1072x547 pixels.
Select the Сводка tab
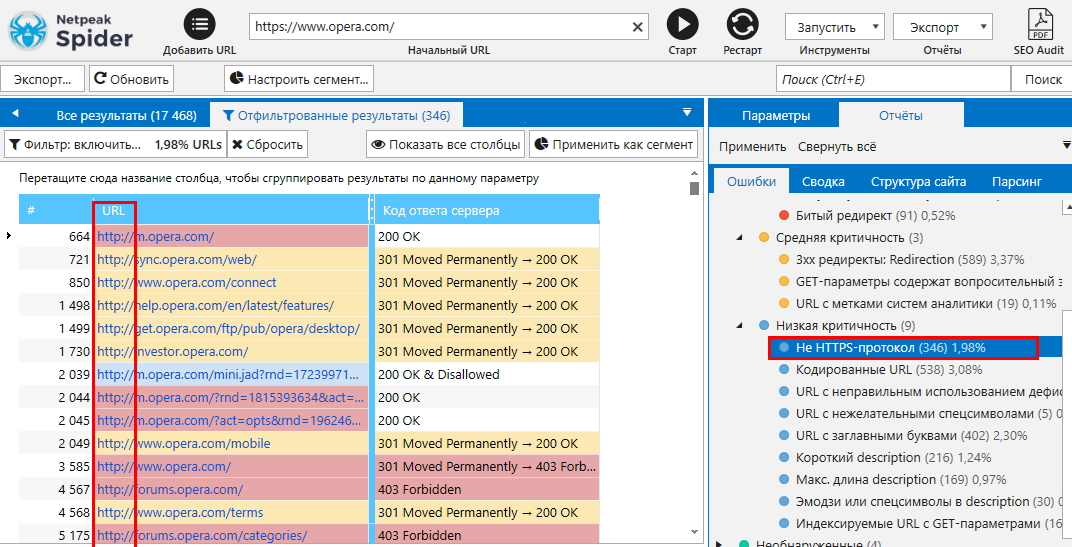click(x=823, y=181)
